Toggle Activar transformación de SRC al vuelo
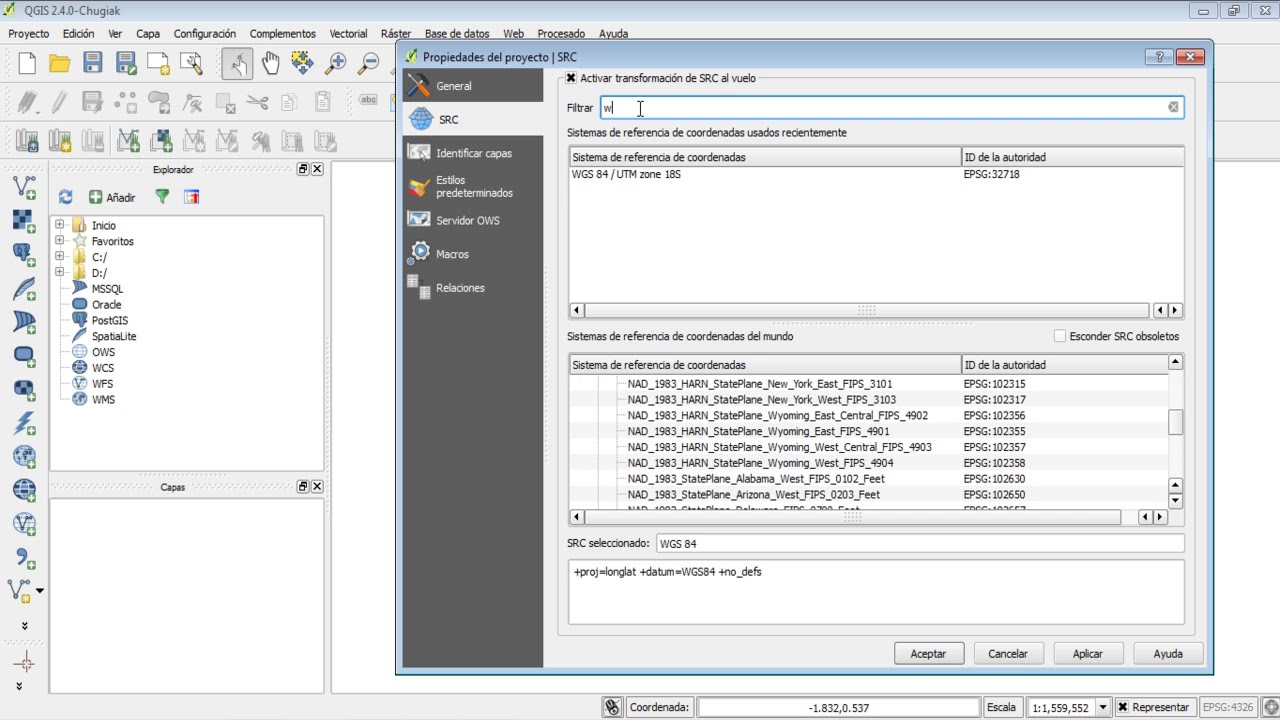Image resolution: width=1280 pixels, height=720 pixels. pyautogui.click(x=571, y=78)
